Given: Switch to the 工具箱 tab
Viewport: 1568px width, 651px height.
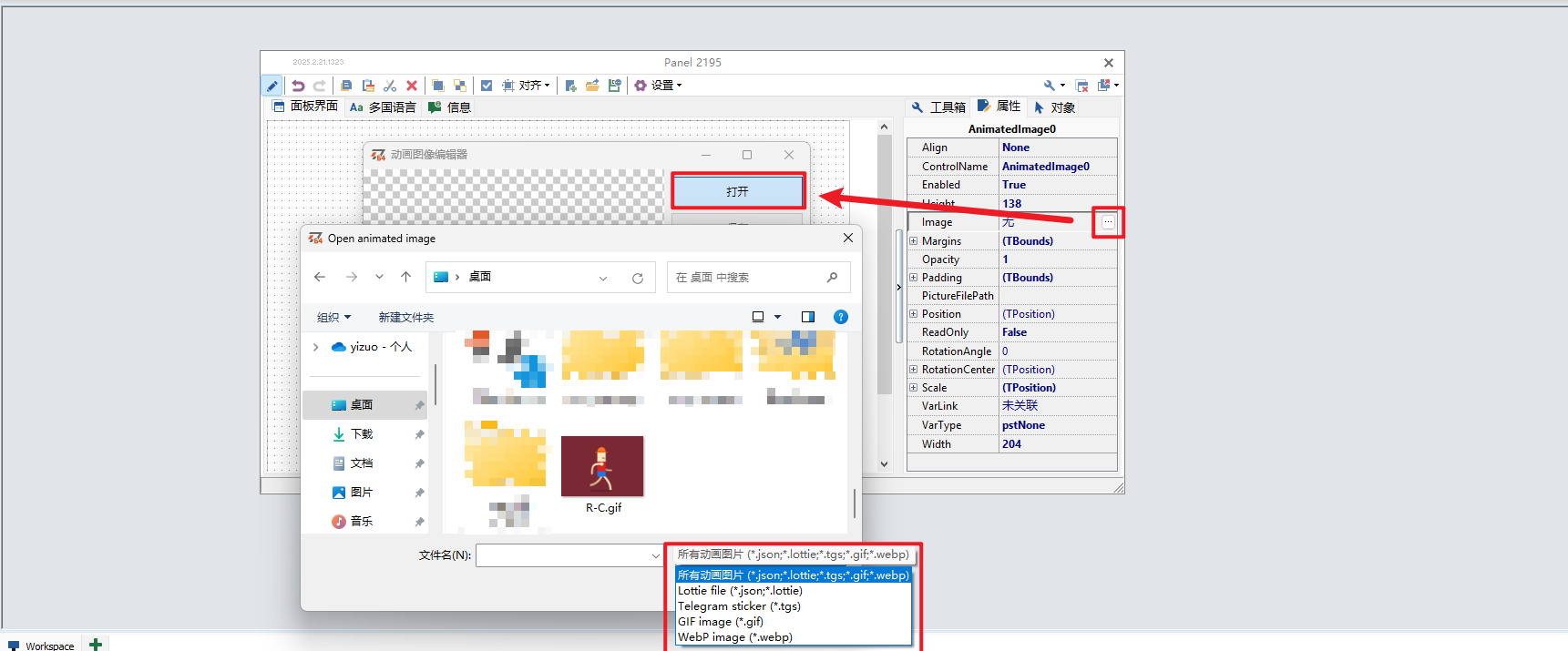Looking at the screenshot, I should pyautogui.click(x=938, y=107).
